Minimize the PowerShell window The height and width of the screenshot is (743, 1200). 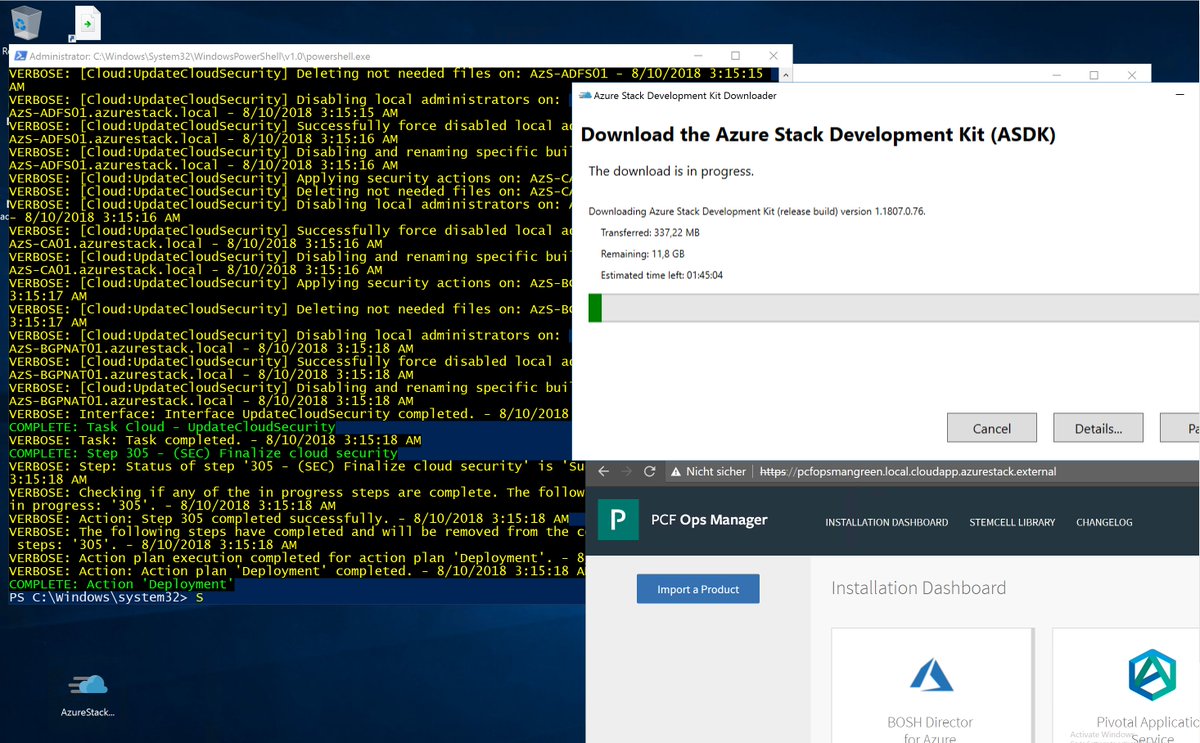[698, 56]
